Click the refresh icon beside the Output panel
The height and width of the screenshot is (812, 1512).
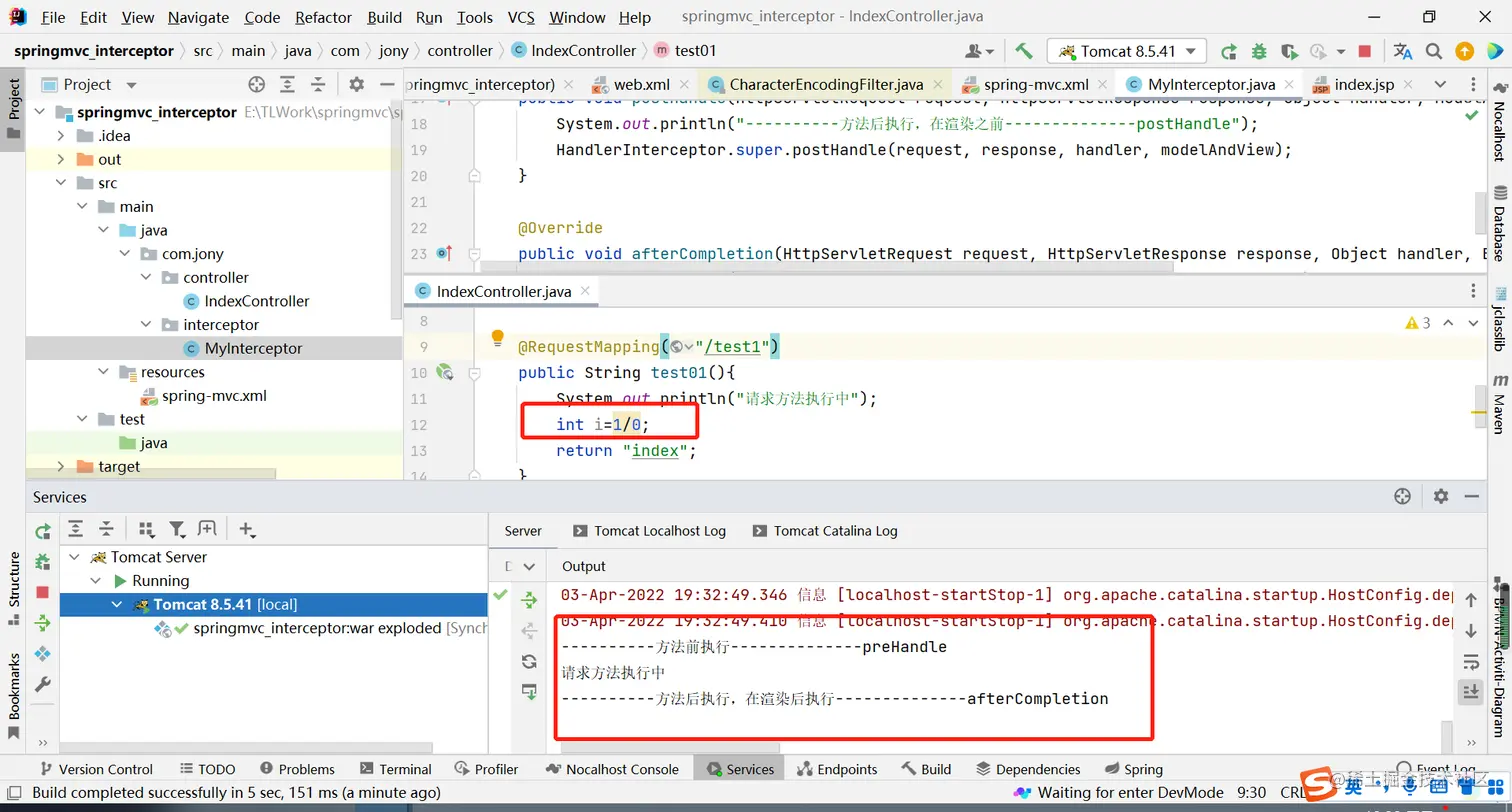(529, 661)
